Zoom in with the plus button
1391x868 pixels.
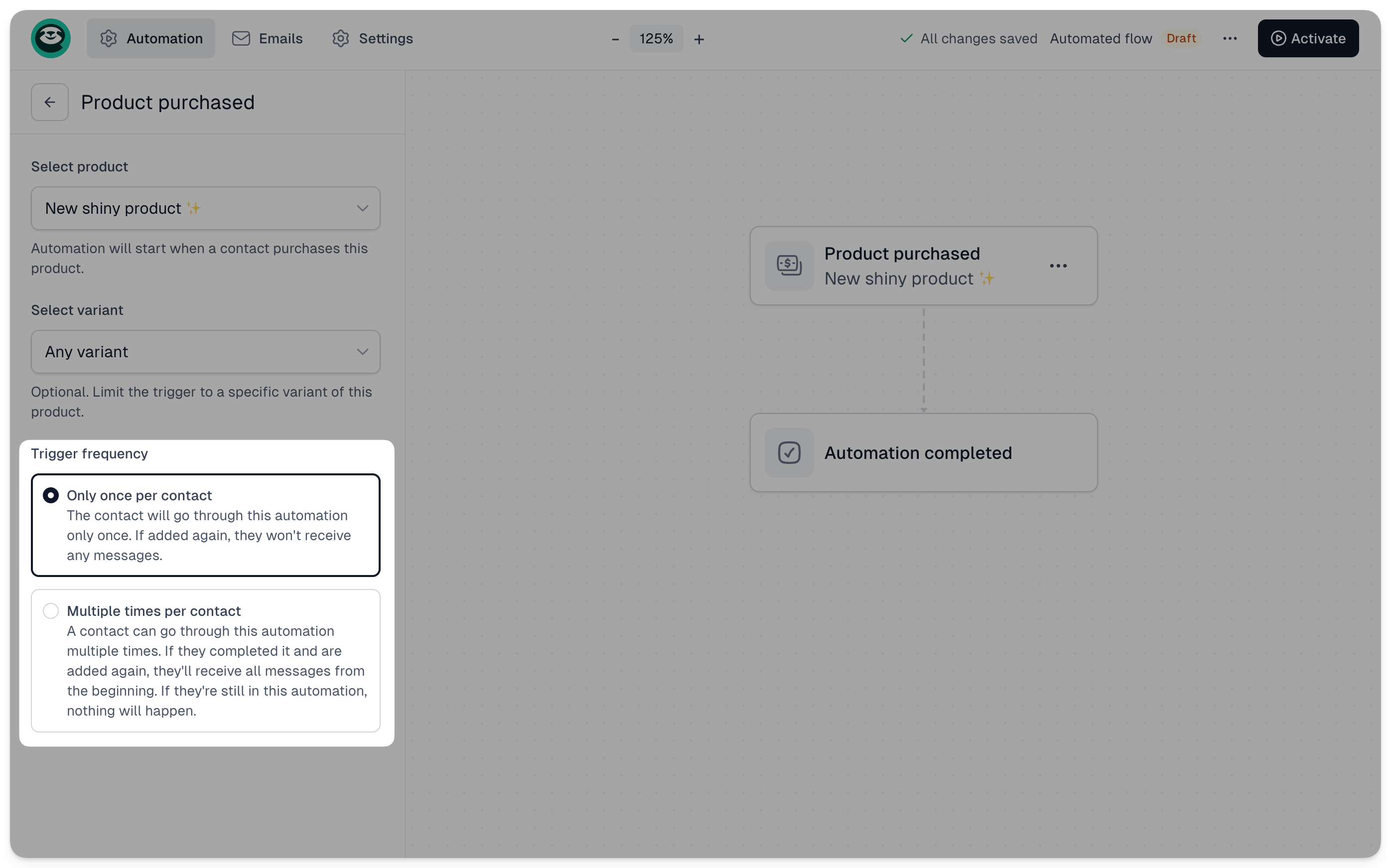click(699, 39)
